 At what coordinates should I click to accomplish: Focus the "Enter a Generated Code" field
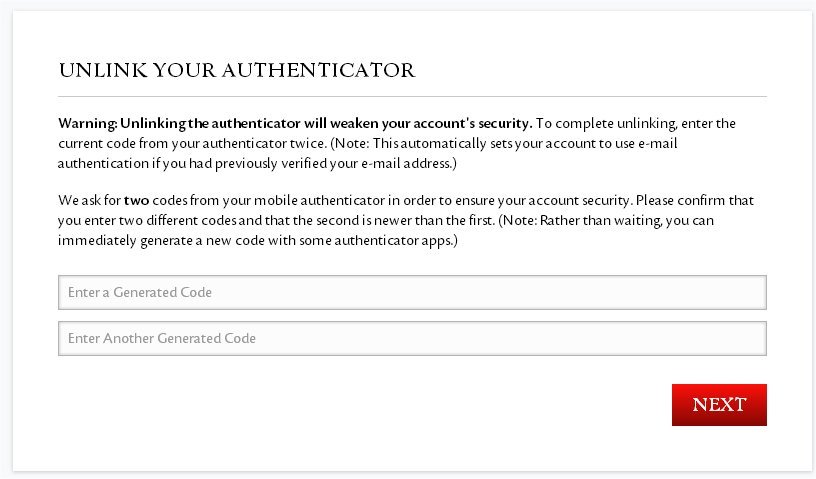[412, 293]
